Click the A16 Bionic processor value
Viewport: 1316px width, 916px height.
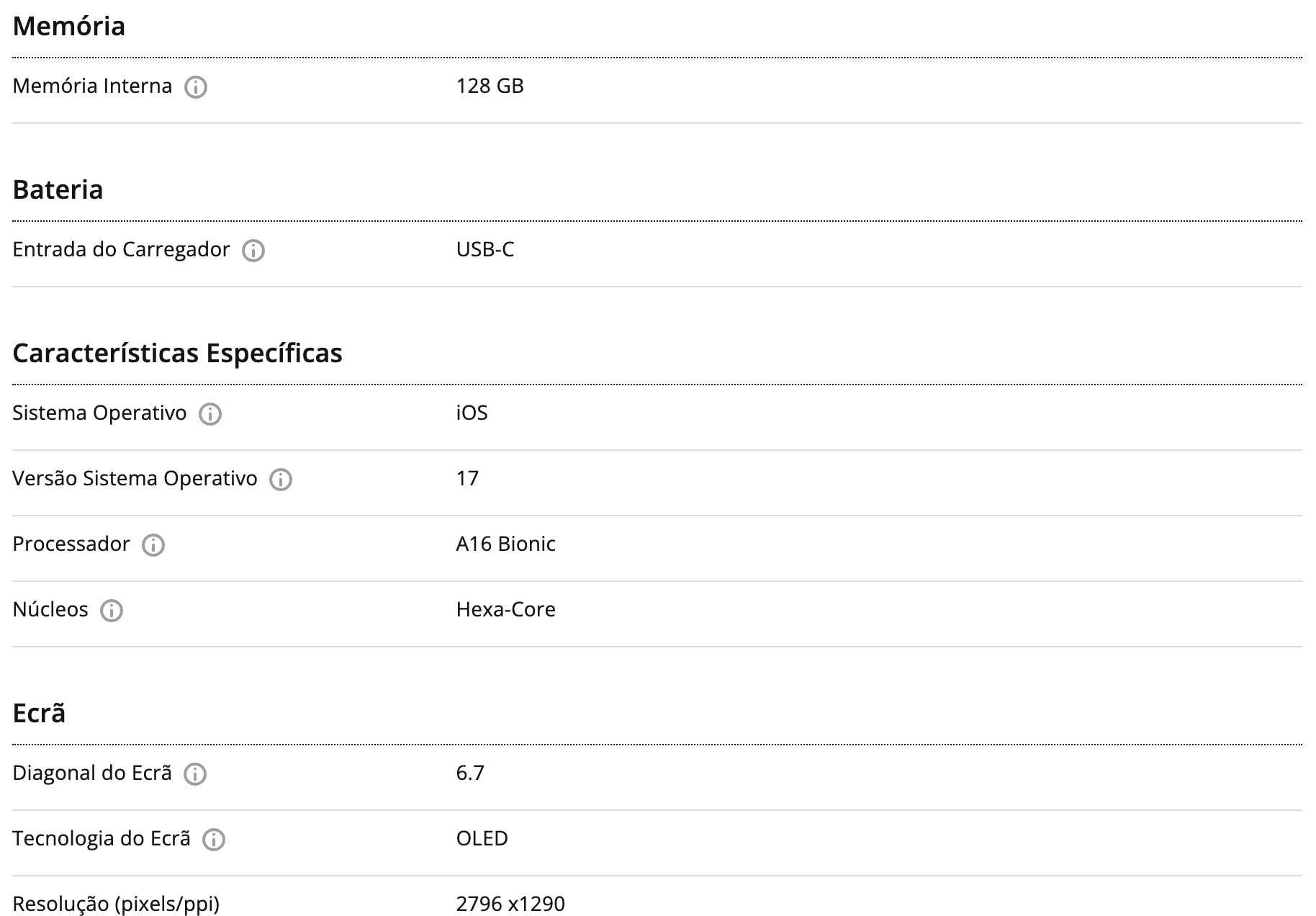pyautogui.click(x=505, y=544)
